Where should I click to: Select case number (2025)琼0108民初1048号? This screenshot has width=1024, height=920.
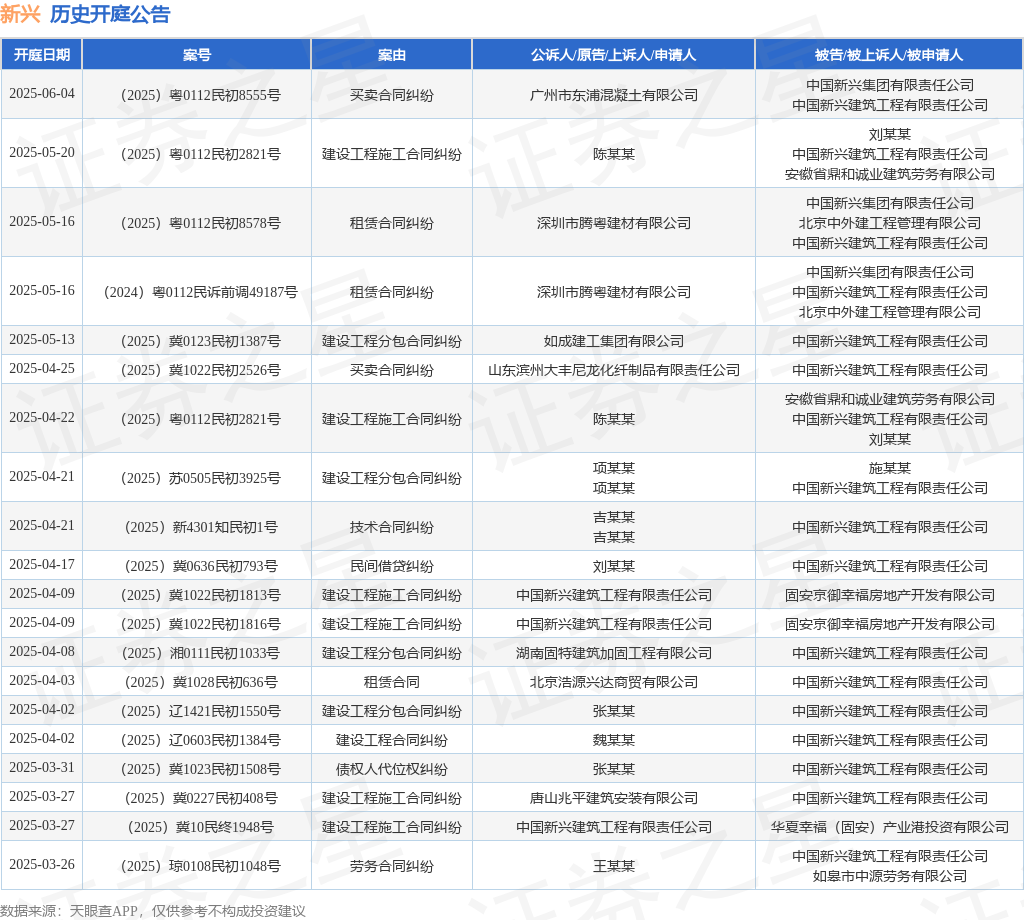pyautogui.click(x=200, y=866)
